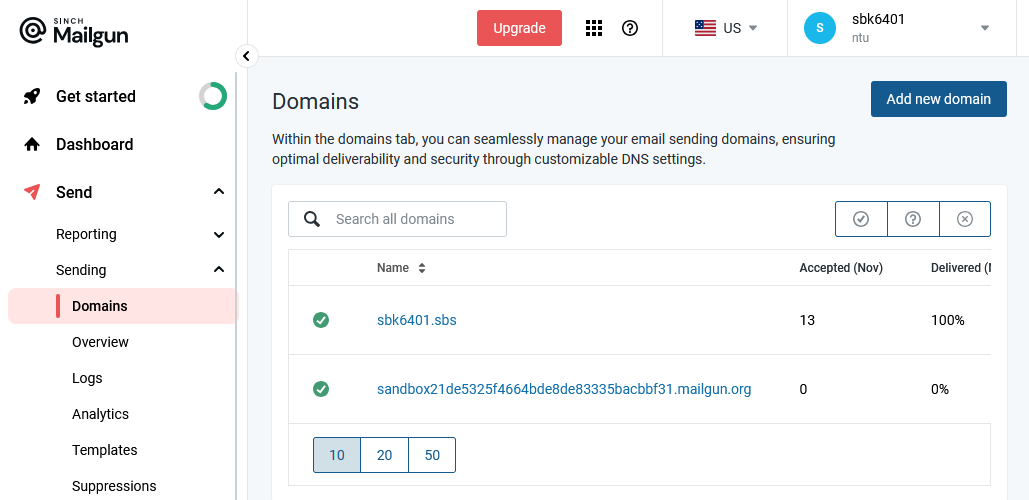Click the green check beside sbk6401.sbs
This screenshot has width=1029, height=500.
point(321,320)
